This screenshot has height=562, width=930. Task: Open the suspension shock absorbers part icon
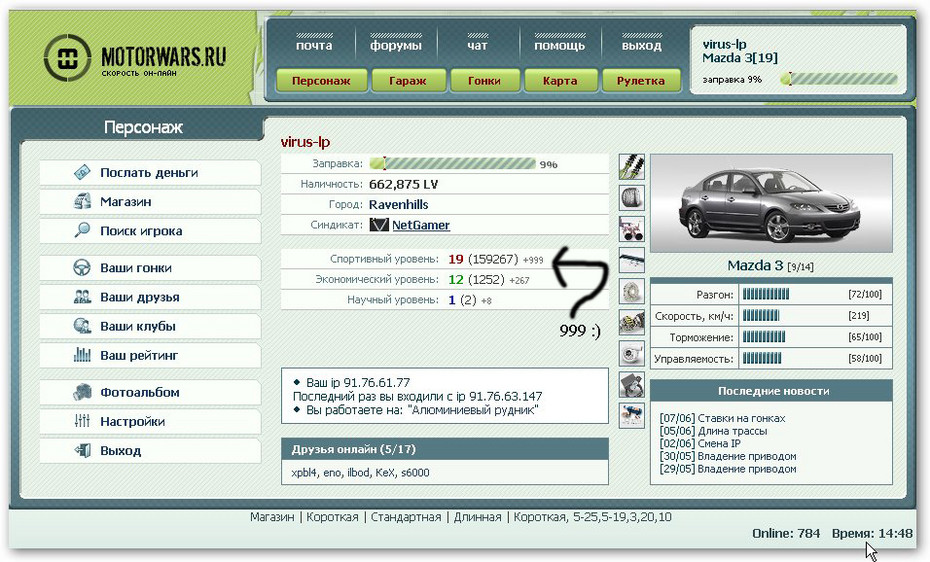point(632,167)
